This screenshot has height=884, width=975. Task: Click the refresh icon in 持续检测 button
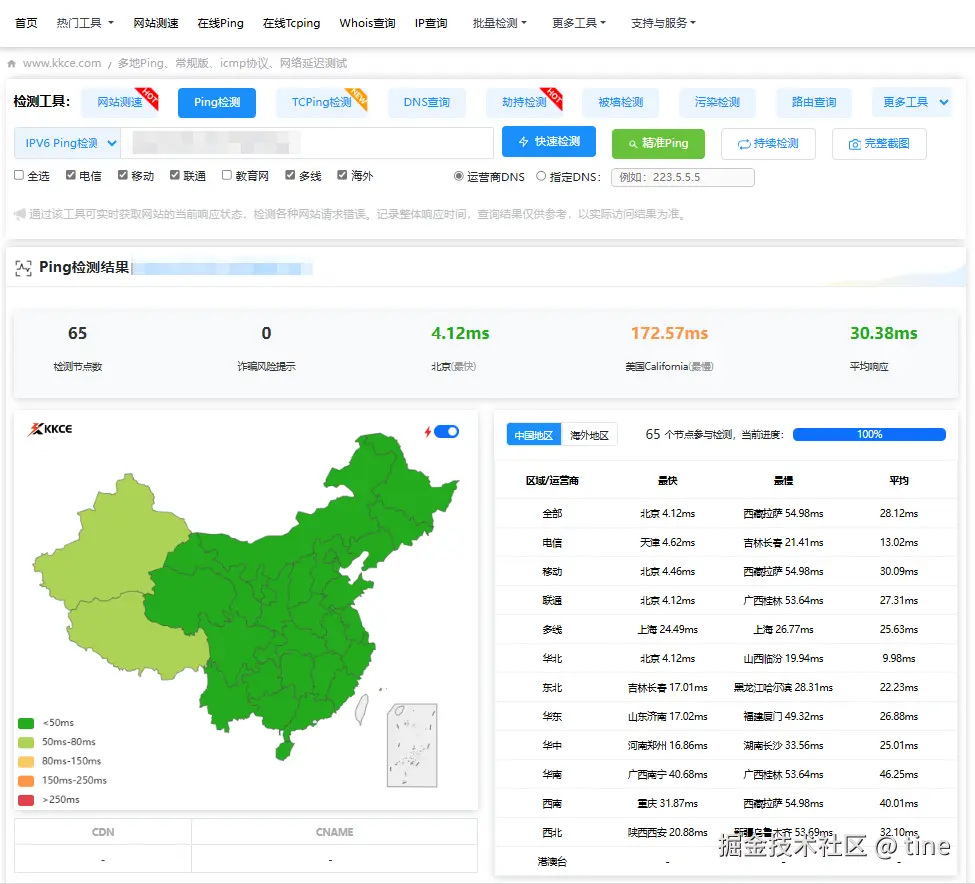pos(744,144)
